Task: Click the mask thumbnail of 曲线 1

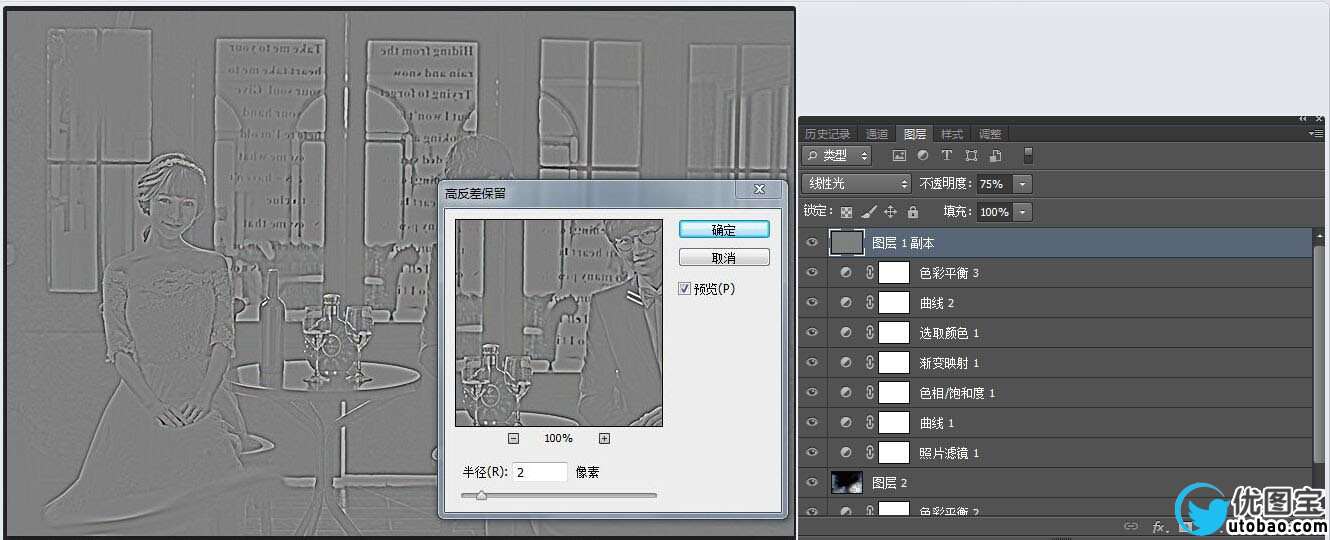Action: (893, 423)
